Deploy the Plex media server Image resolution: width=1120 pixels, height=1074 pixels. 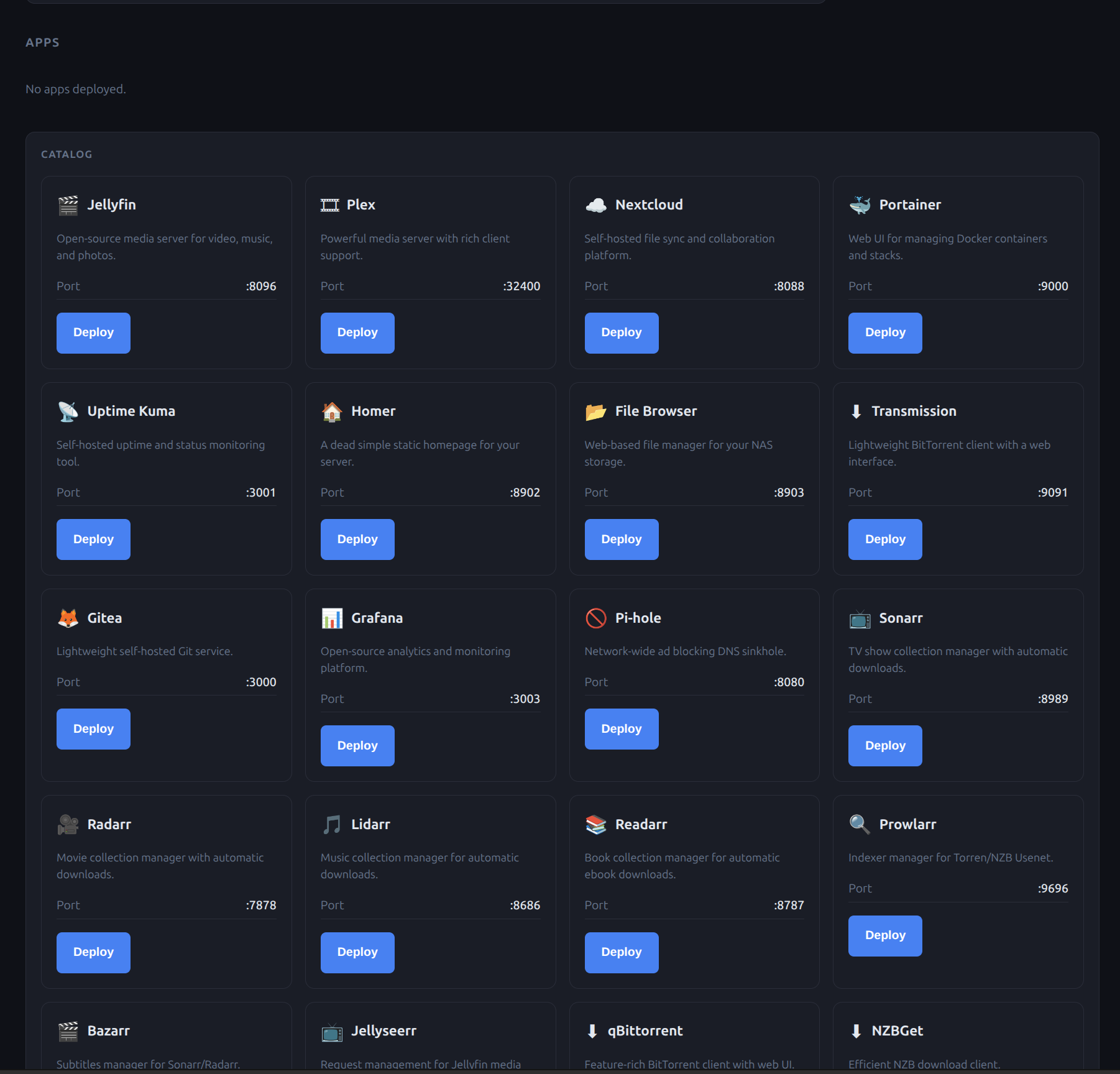pos(357,333)
